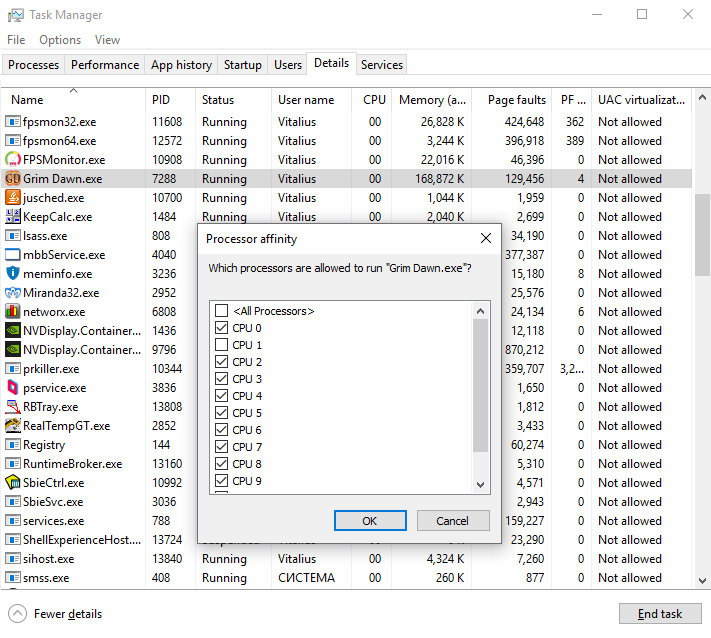
Task: Open the Users tab
Action: (287, 65)
